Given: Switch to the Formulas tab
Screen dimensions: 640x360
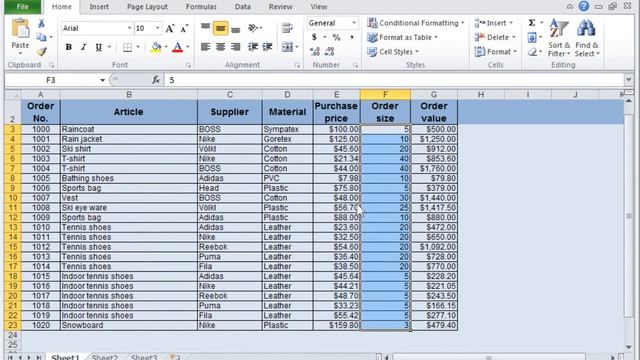Looking at the screenshot, I should tap(201, 7).
